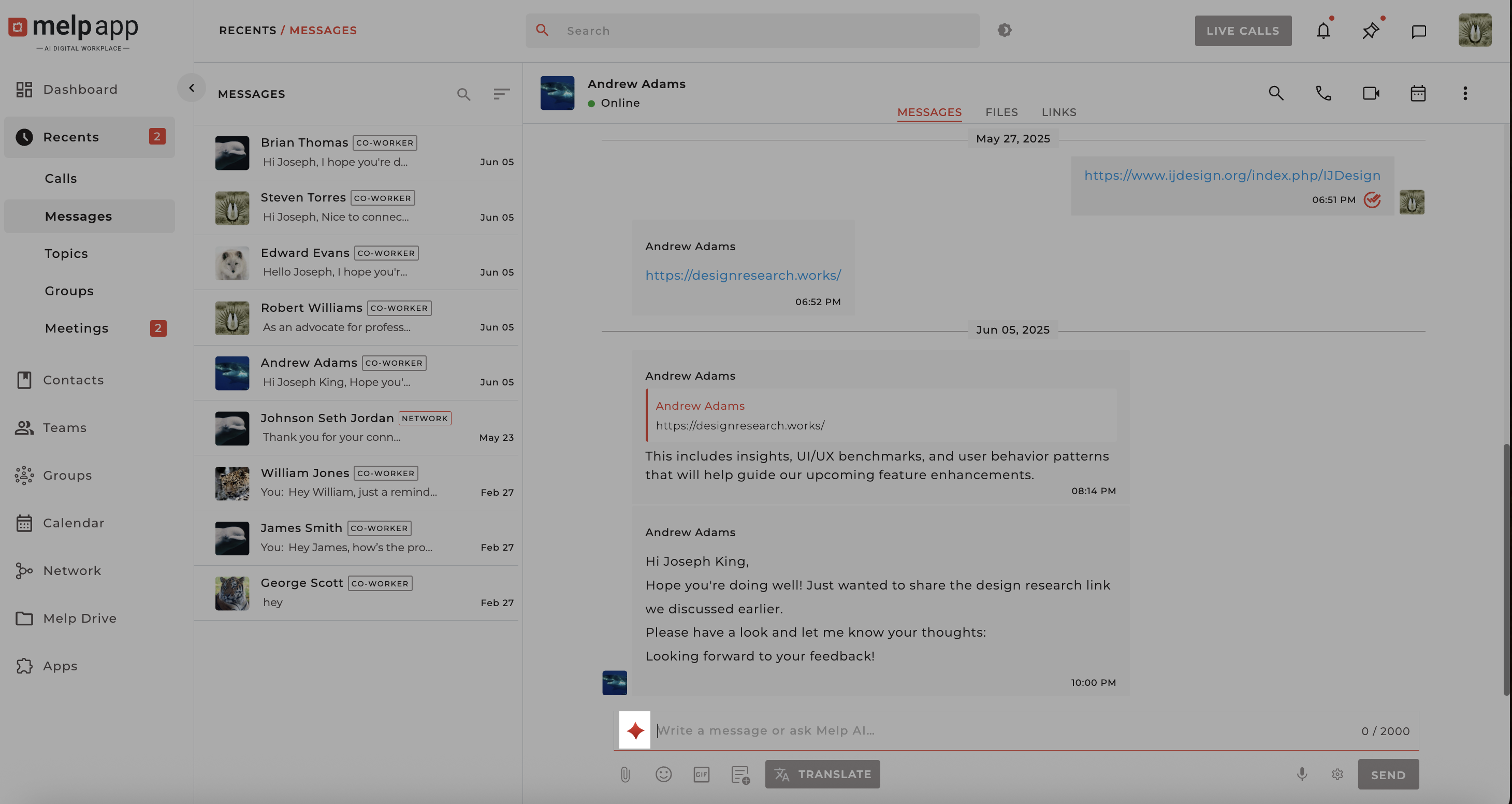Click the chat scrollbar on the right edge

tap(1506, 570)
